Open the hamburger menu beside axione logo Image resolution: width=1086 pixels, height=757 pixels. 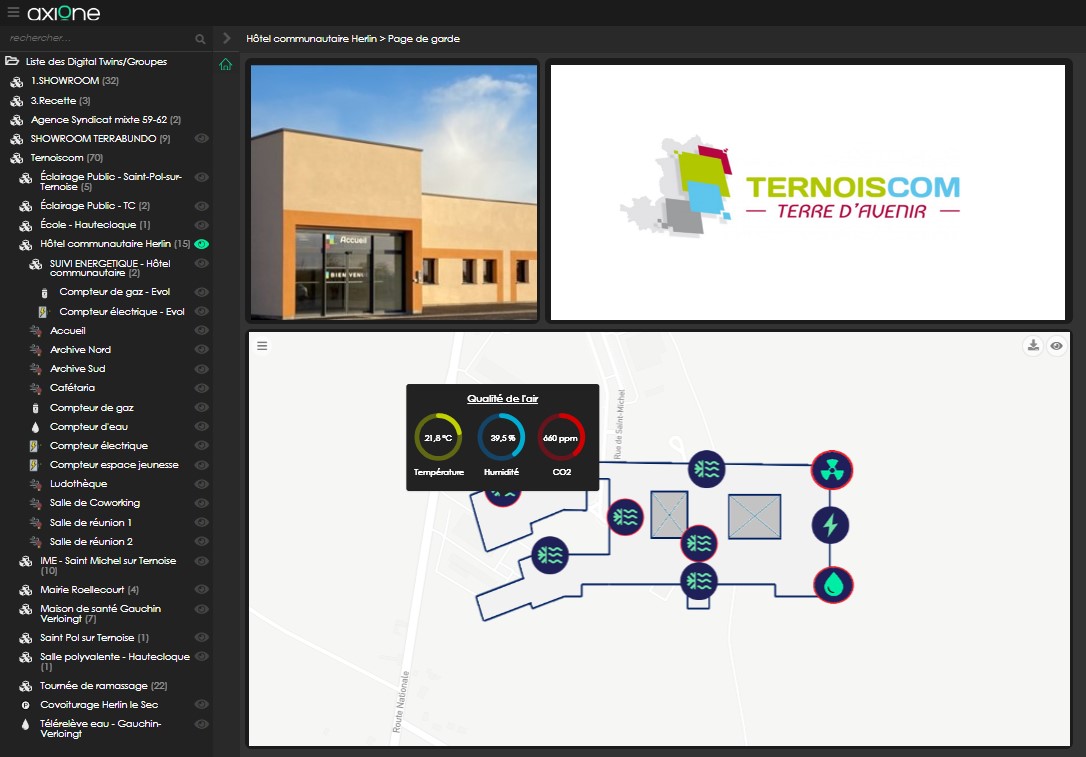(x=13, y=12)
